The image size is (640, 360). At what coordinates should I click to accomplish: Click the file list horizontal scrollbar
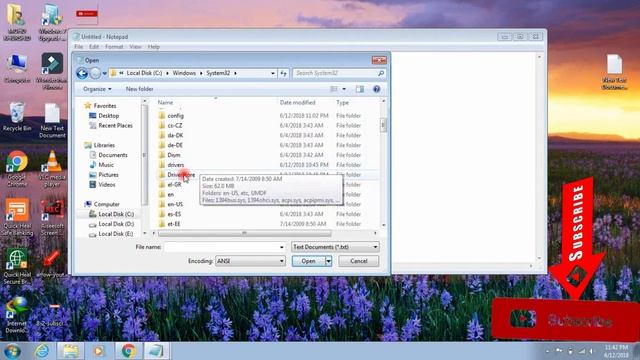coord(244,233)
